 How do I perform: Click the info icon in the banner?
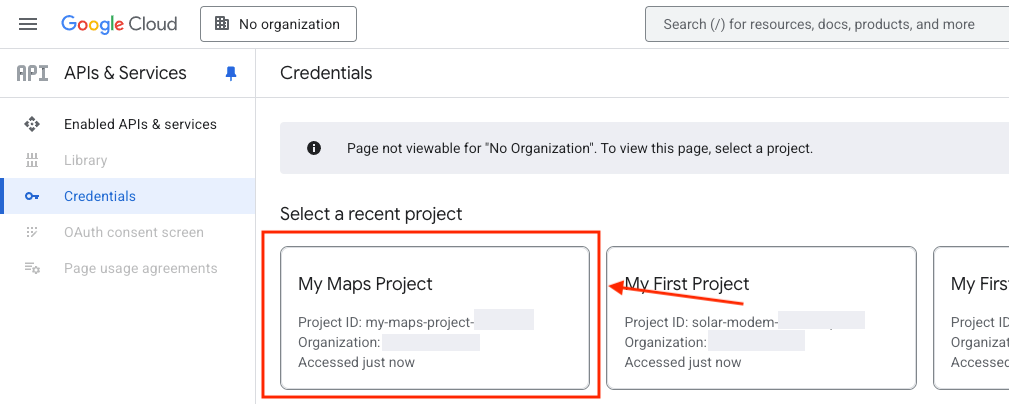(314, 148)
